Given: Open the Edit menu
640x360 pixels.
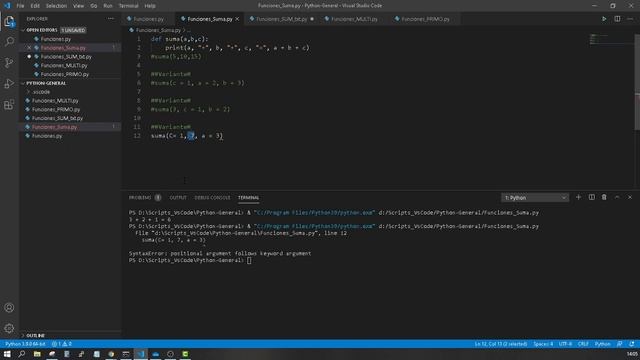Looking at the screenshot, I should pyautogui.click(x=35, y=6).
